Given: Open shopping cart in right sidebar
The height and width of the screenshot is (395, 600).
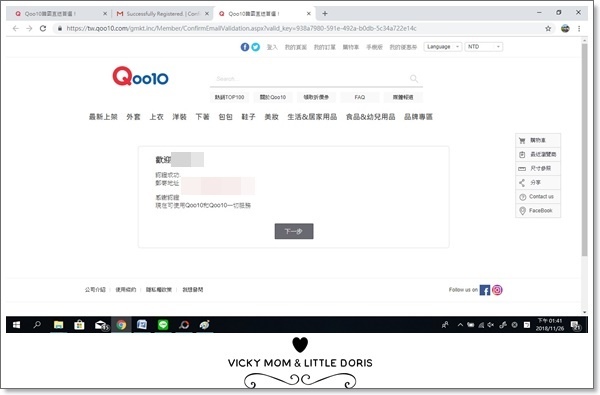Looking at the screenshot, I should (x=538, y=140).
